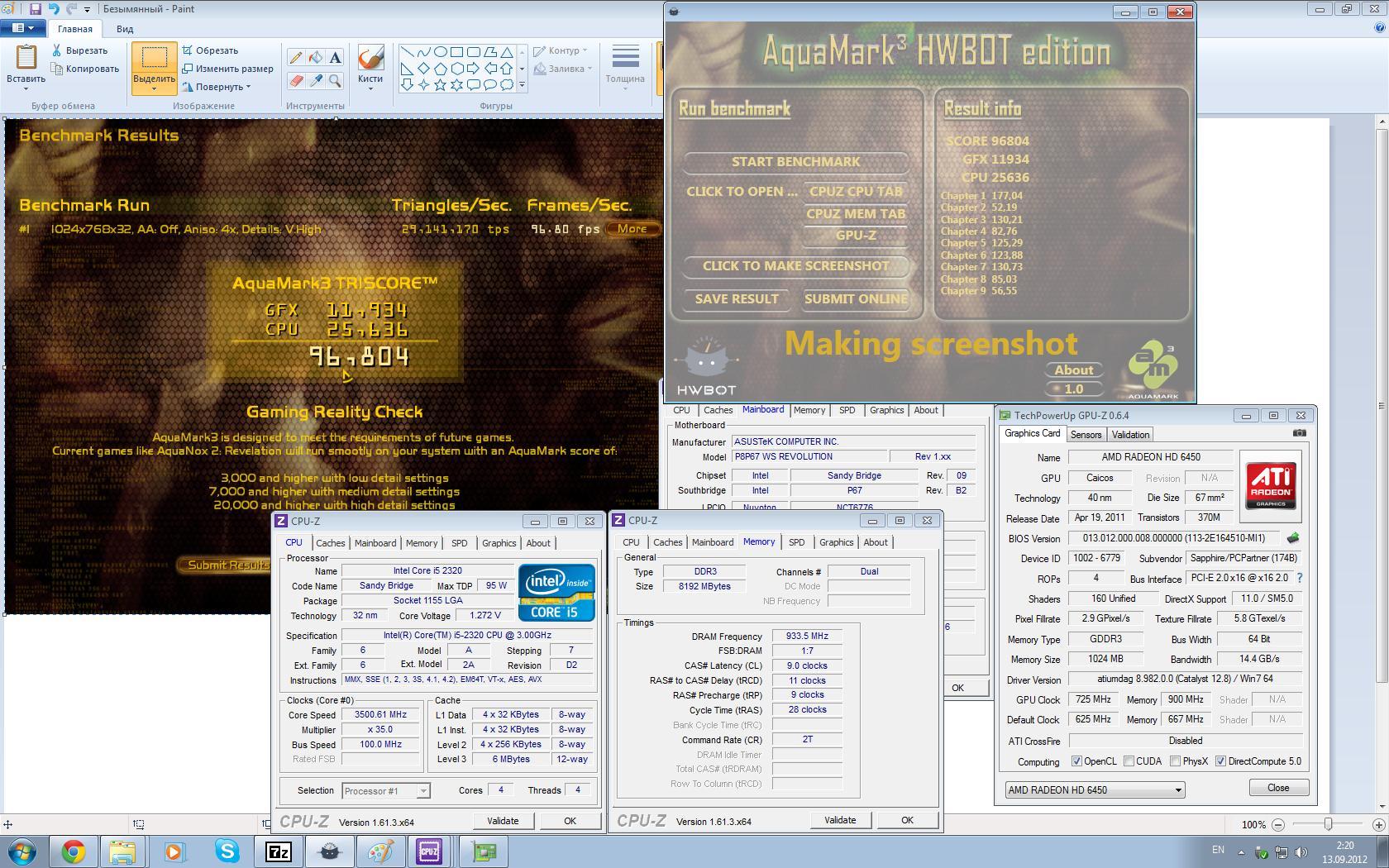Click Resize (Изменить размер) command

(227, 69)
